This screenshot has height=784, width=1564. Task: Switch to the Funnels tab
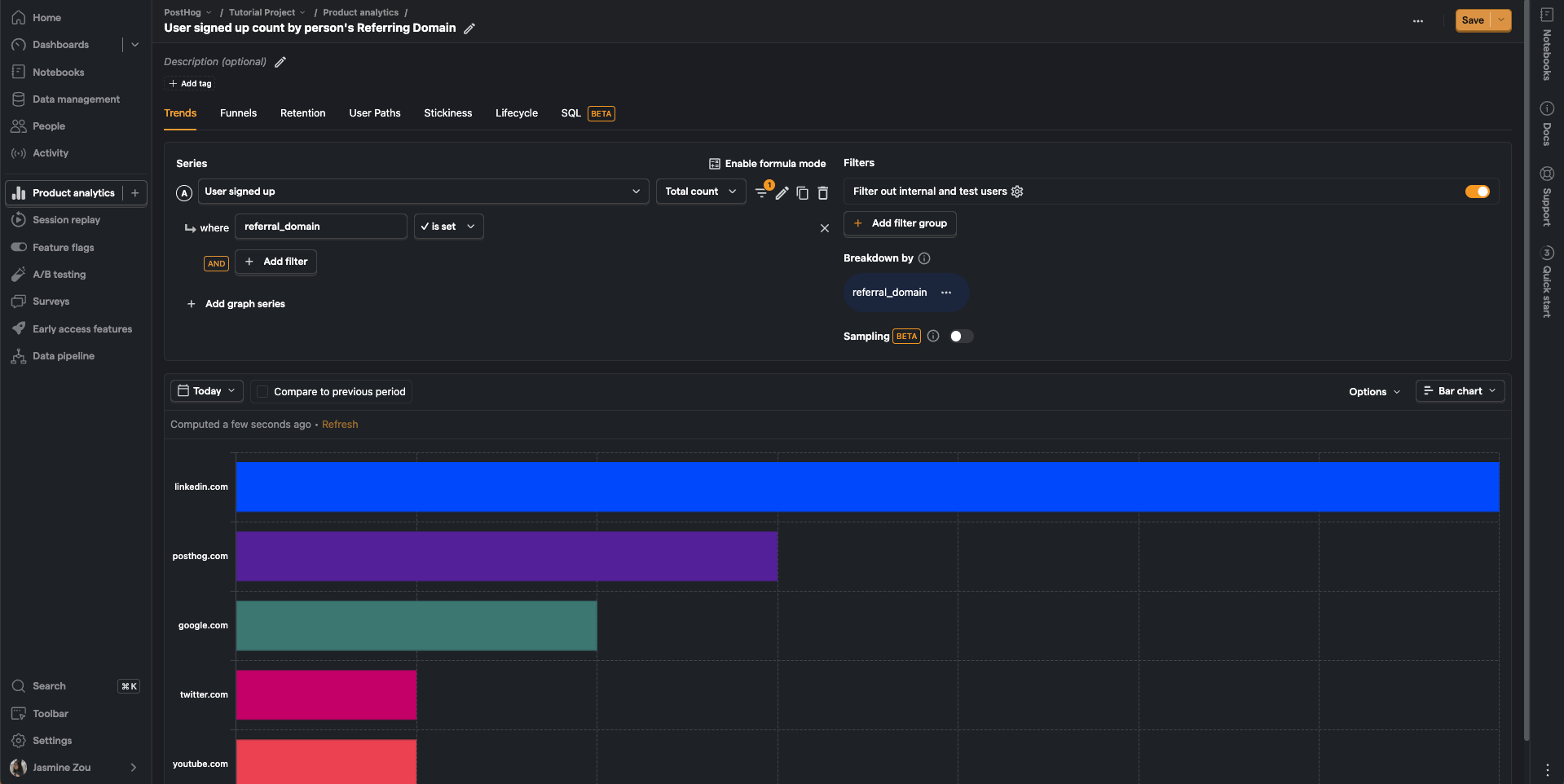click(238, 113)
